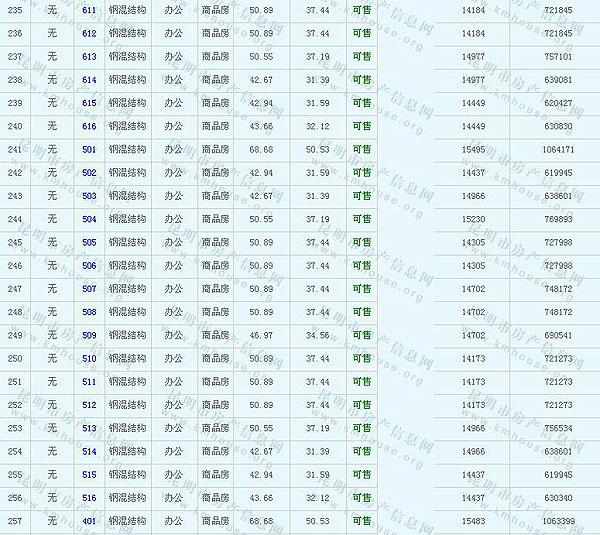Image resolution: width=600 pixels, height=535 pixels.
Task: Open room number 514 link
Action: click(x=89, y=452)
